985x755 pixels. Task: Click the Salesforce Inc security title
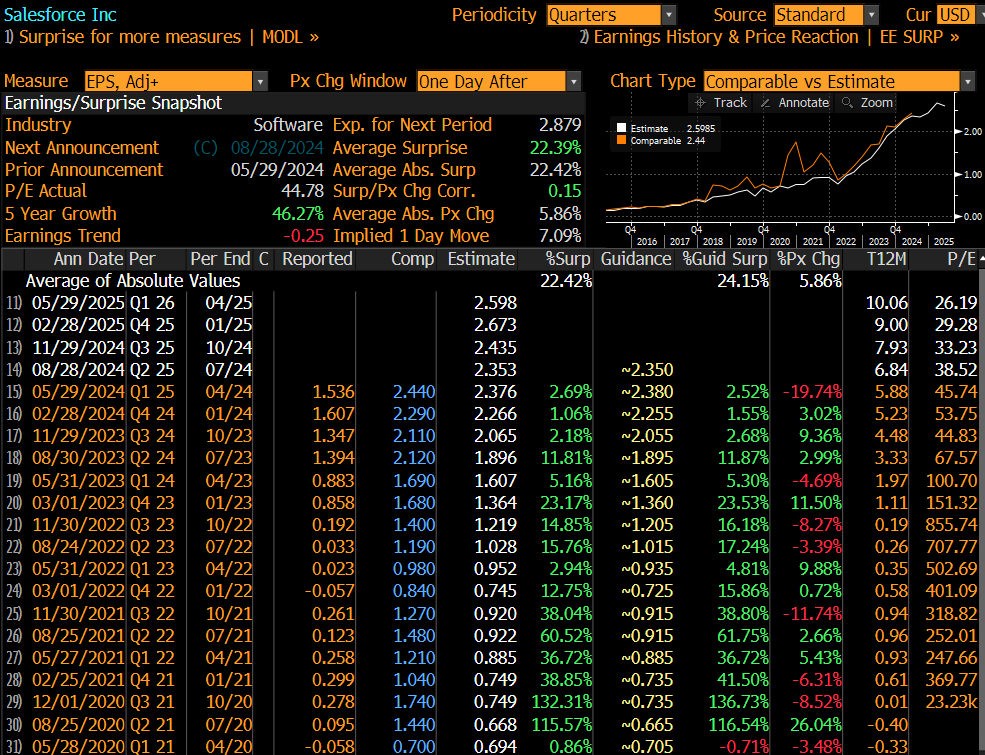point(60,14)
